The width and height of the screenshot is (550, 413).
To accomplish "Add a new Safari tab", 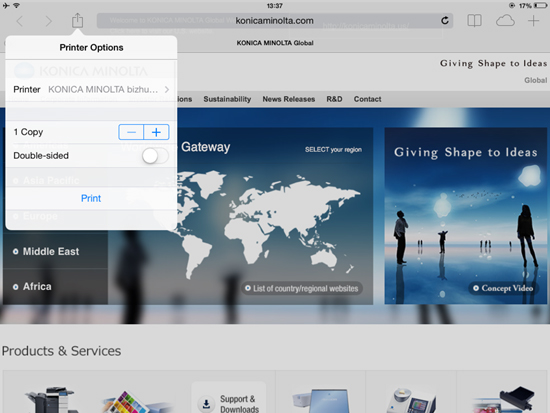I will [x=534, y=21].
